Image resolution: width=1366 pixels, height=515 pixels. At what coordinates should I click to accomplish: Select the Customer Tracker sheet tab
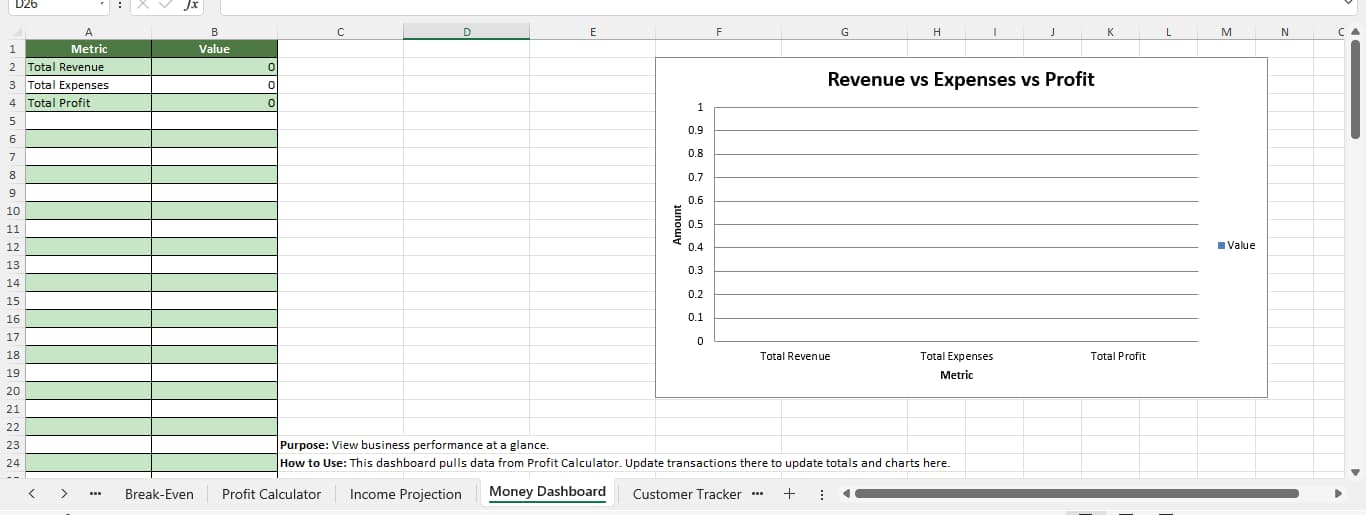[687, 494]
